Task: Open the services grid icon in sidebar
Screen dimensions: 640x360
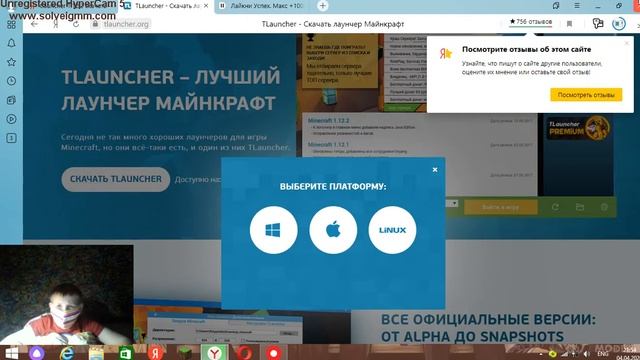Action: click(11, 24)
